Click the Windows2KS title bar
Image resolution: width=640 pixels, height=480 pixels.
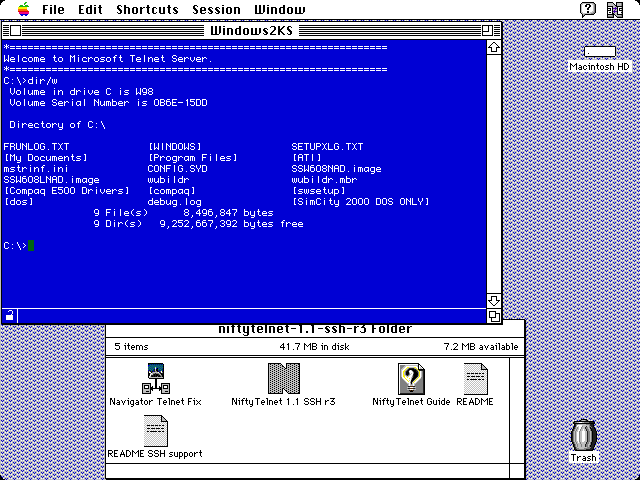251,31
